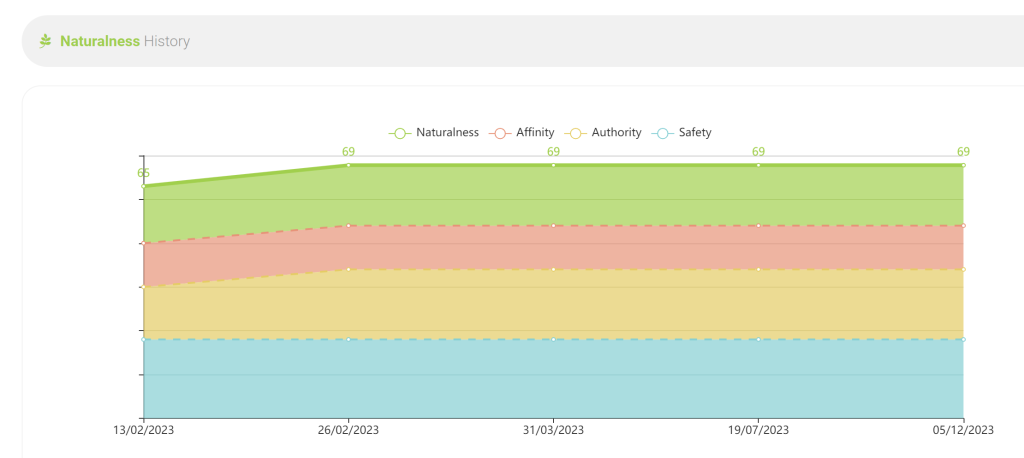This screenshot has height=458, width=1024.
Task: Click Affinity data point at 26/02/2023
Action: coord(348,226)
